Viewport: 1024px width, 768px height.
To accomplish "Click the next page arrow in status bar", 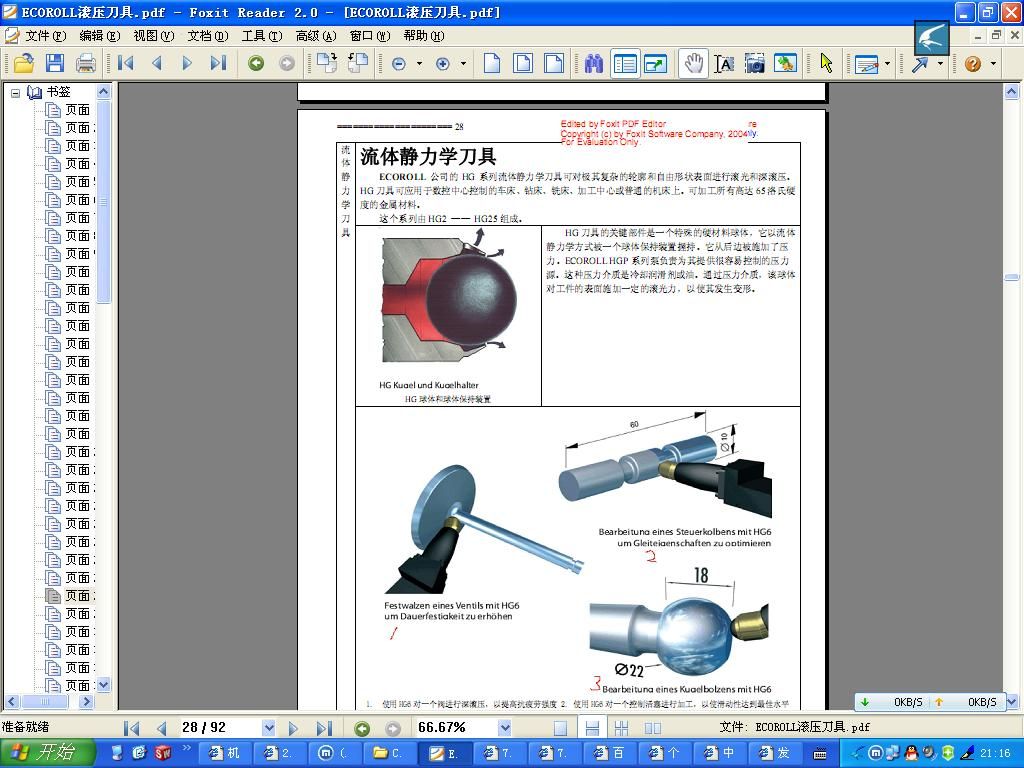I will pos(293,728).
